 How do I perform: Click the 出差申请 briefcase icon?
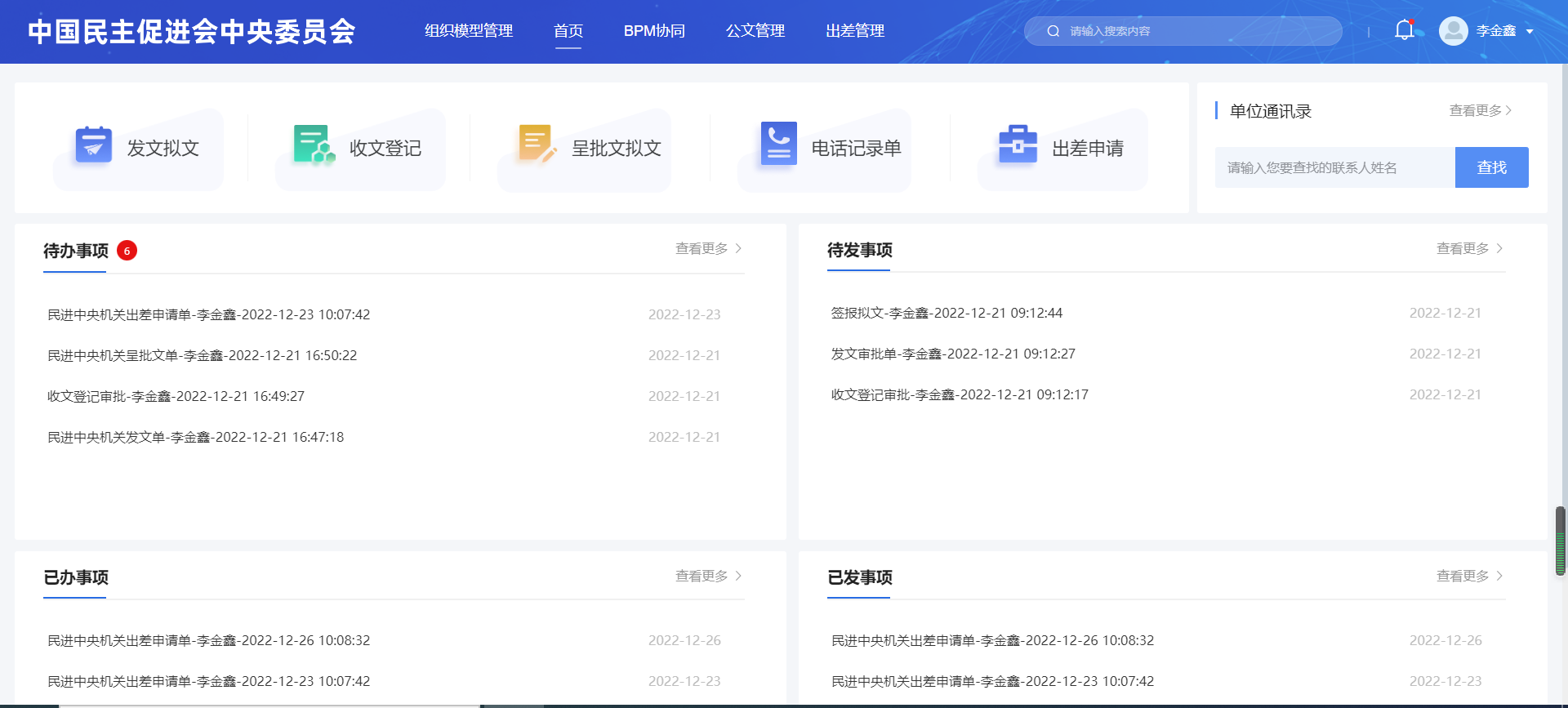tap(1018, 145)
